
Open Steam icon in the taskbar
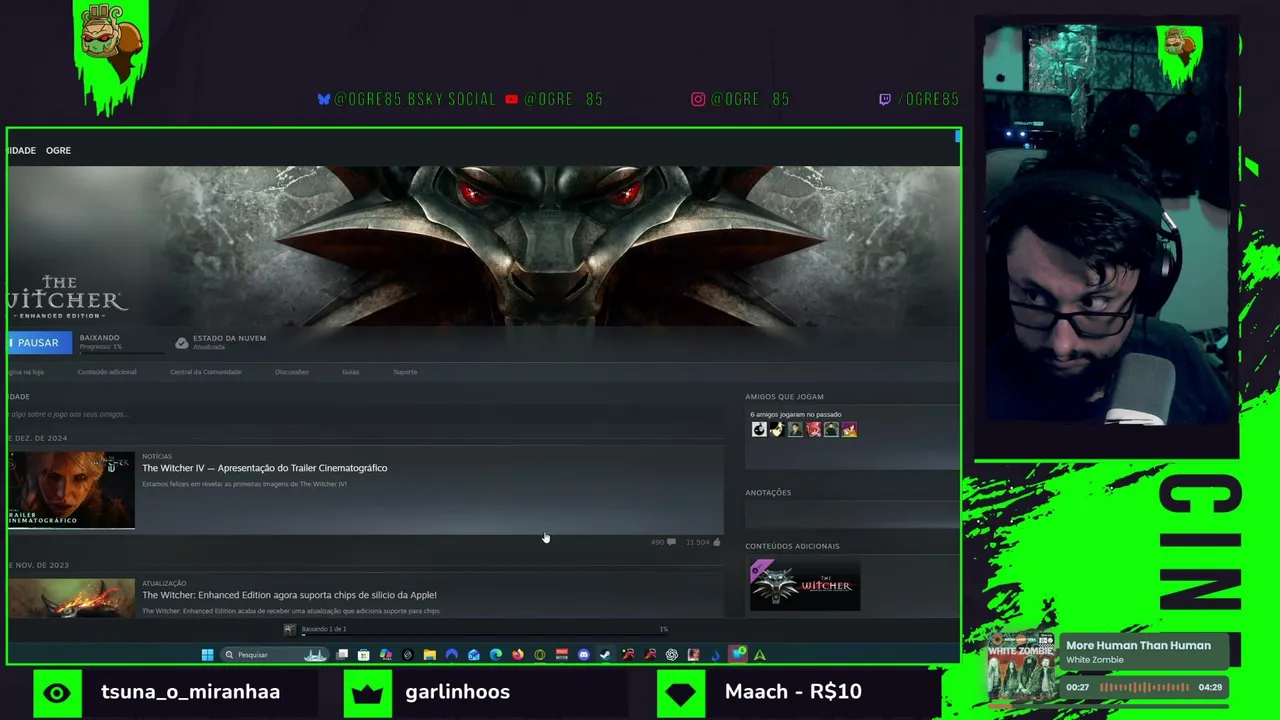click(x=605, y=655)
